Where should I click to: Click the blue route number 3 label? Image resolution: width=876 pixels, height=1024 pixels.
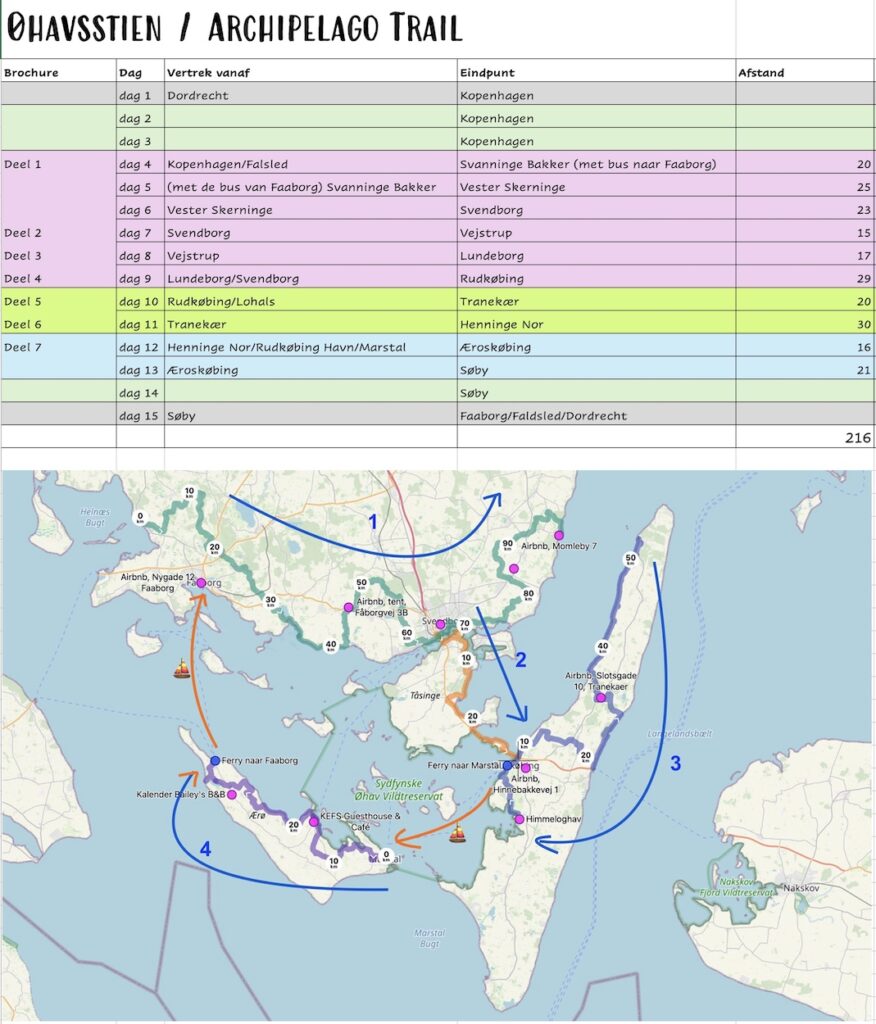[x=675, y=764]
